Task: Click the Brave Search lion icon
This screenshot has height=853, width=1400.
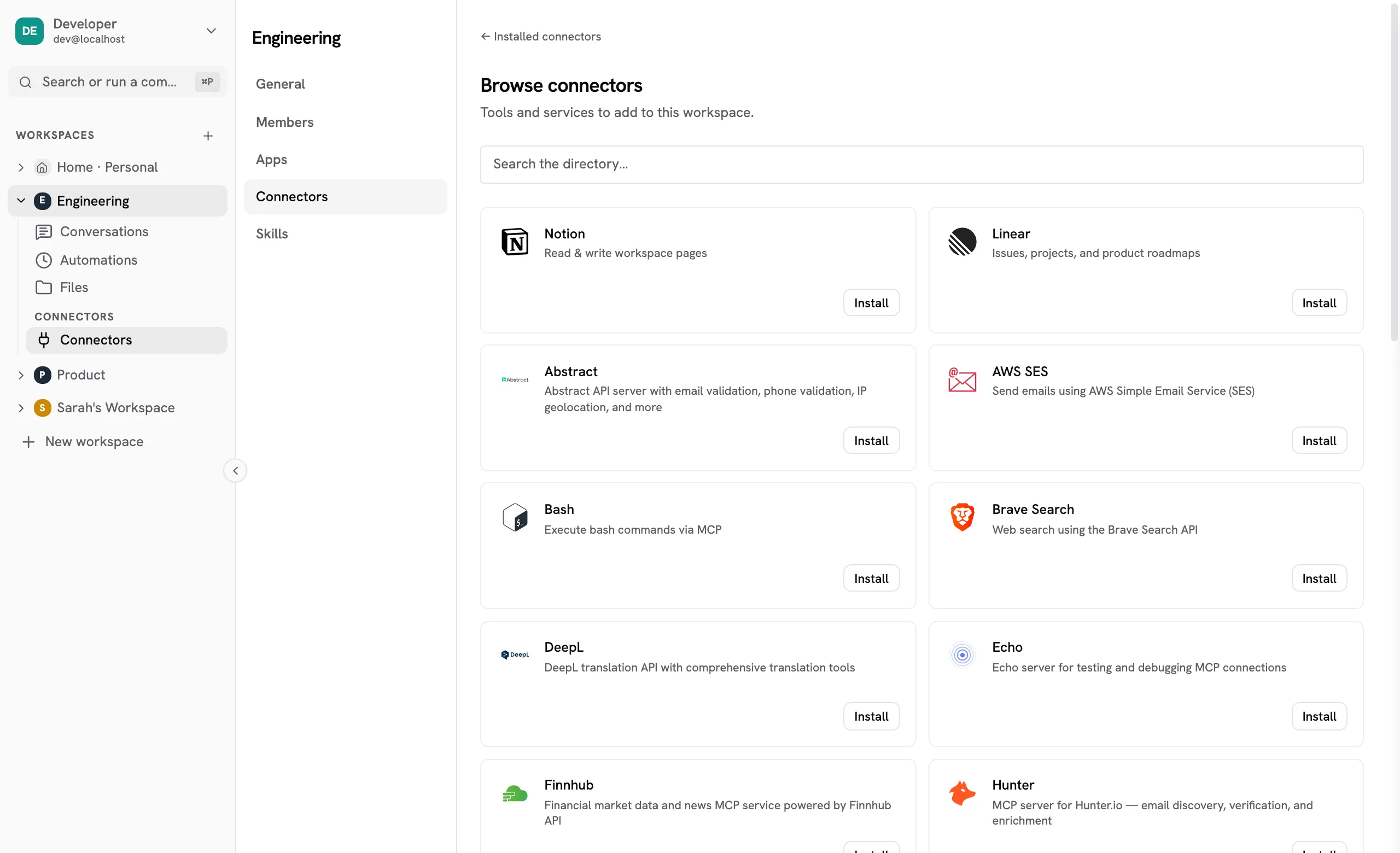Action: [962, 517]
